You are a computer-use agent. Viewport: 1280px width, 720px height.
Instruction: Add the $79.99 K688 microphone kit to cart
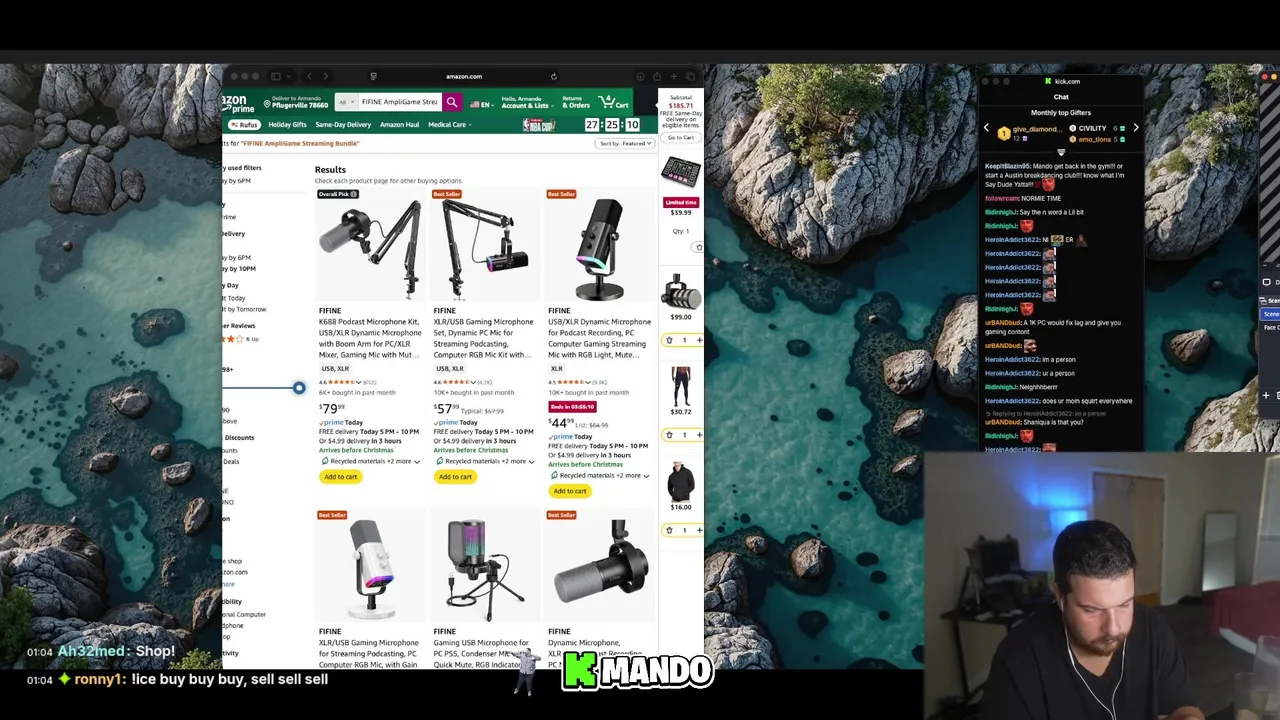pos(340,477)
